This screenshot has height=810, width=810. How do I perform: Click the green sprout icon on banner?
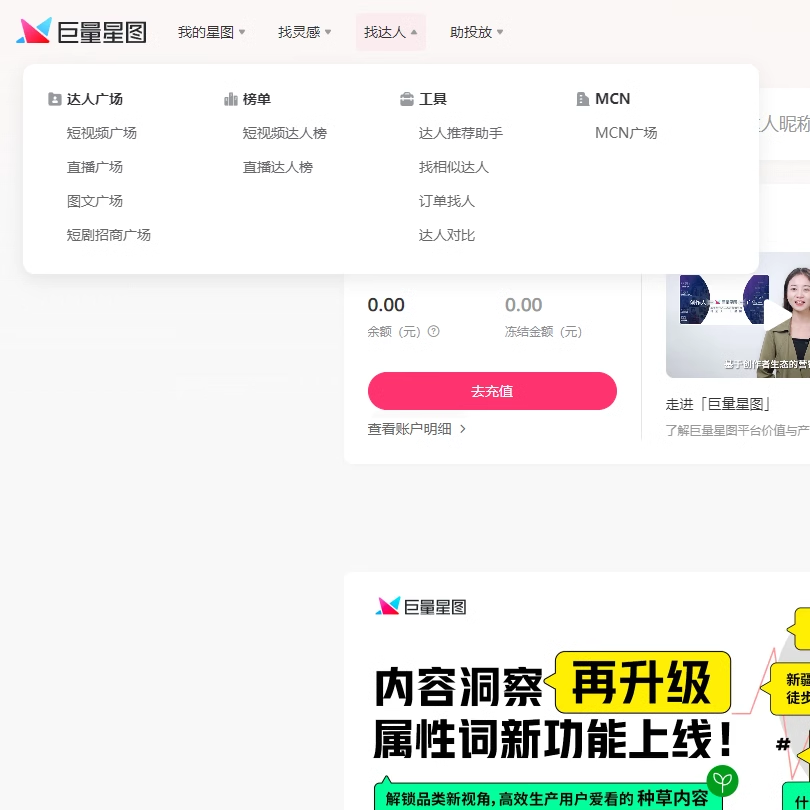pyautogui.click(x=722, y=781)
